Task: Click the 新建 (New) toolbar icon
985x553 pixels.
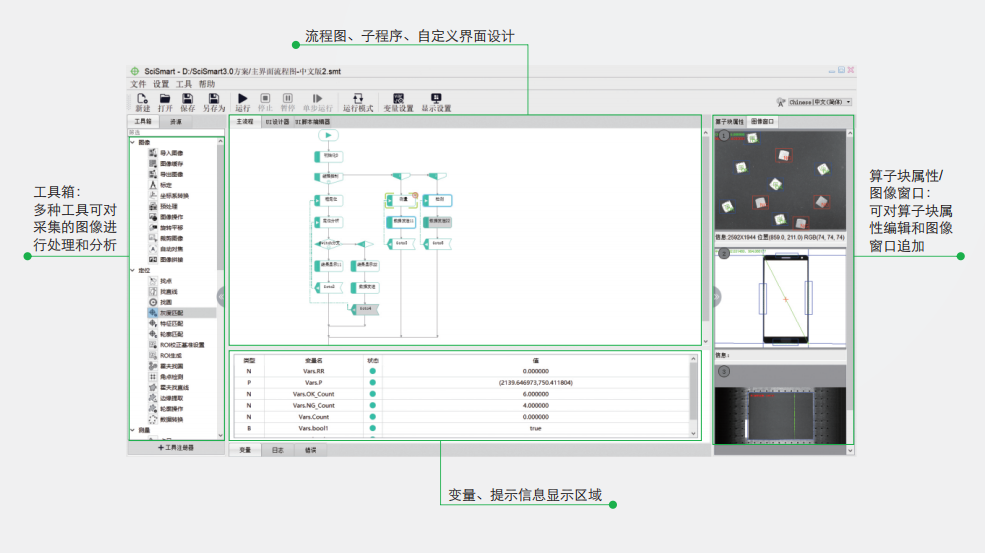Action: pyautogui.click(x=141, y=99)
